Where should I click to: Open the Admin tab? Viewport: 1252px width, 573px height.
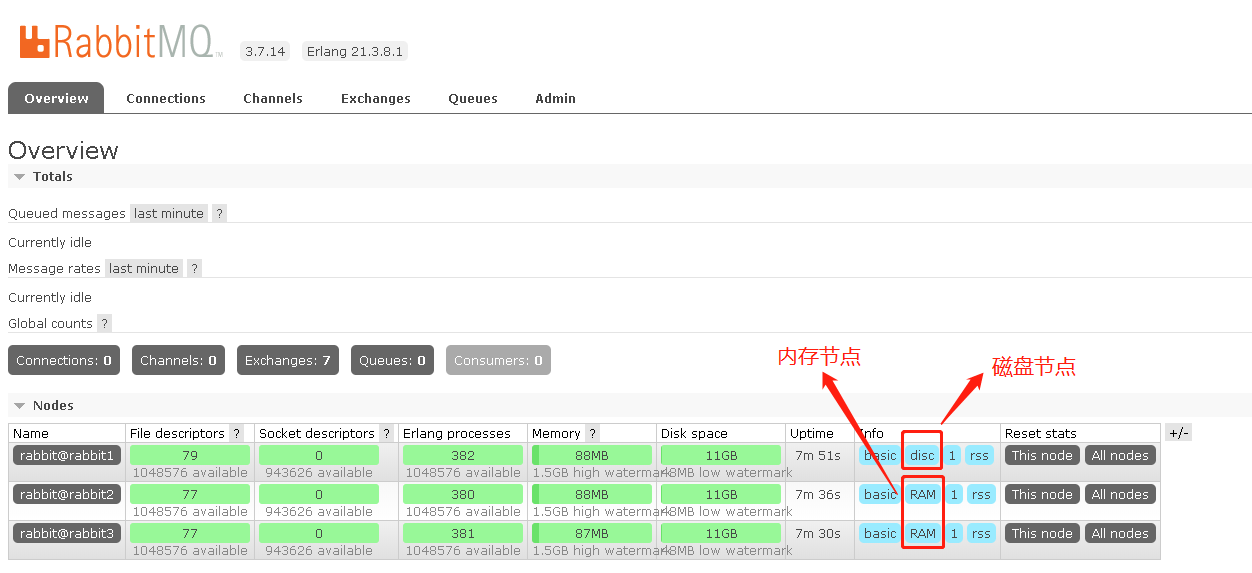(555, 98)
